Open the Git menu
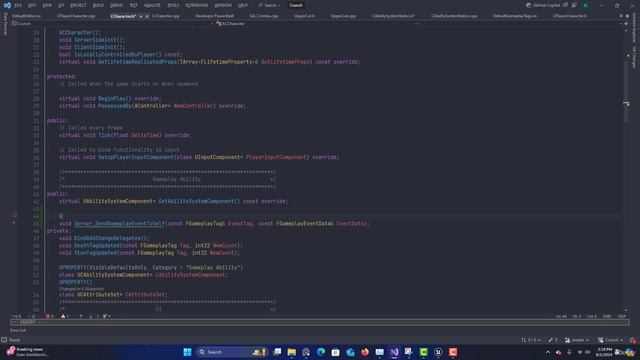The image size is (640, 360). pos(61,5)
